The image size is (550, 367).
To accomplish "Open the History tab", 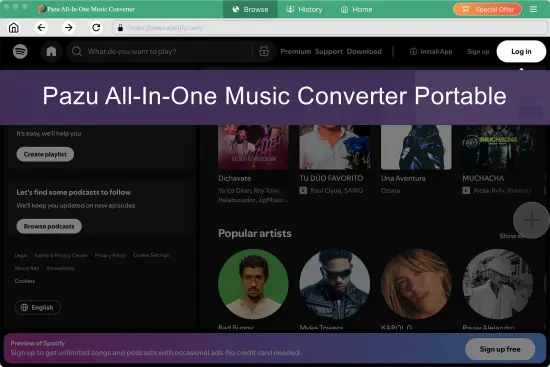I will click(304, 9).
